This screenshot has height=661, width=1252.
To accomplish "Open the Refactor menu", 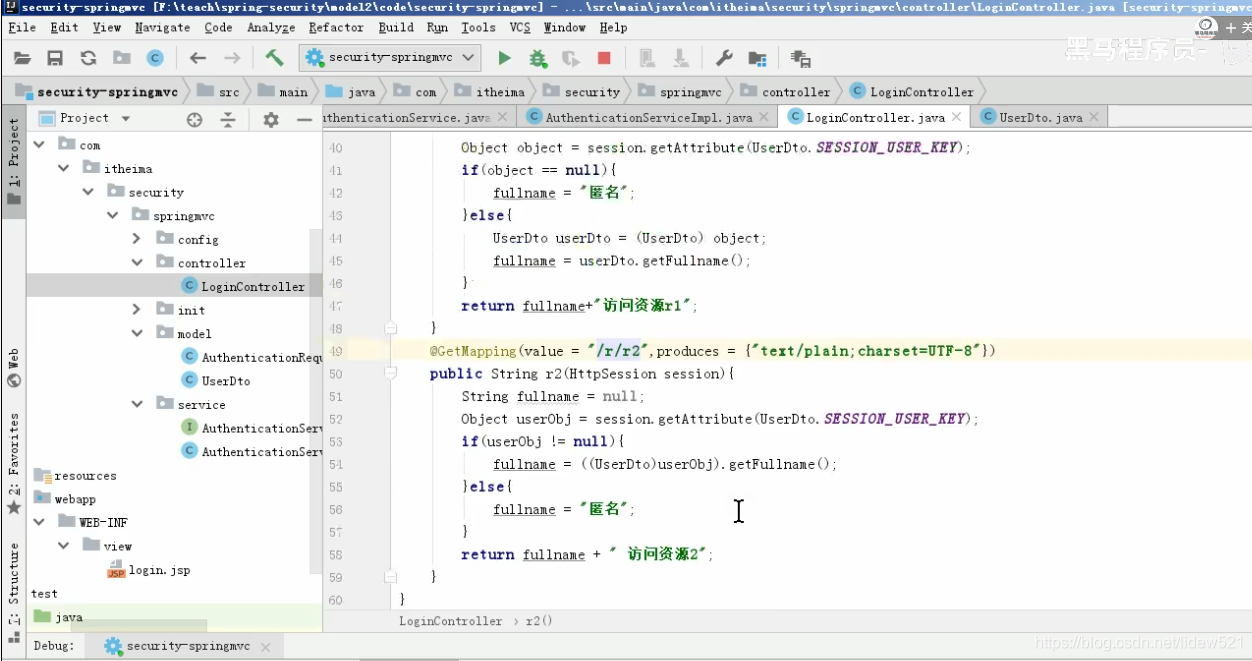I will [336, 27].
